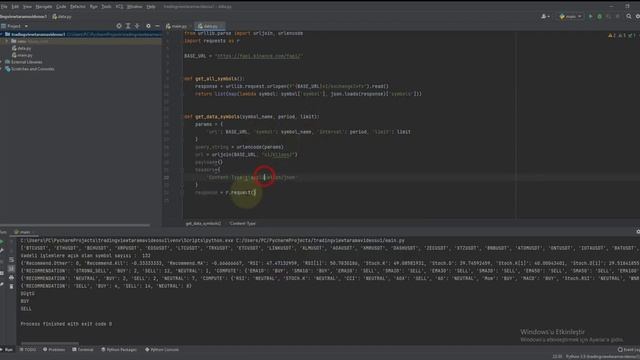Open the Edit menu
This screenshot has height=360, width=640.
pyautogui.click(x=15, y=7)
